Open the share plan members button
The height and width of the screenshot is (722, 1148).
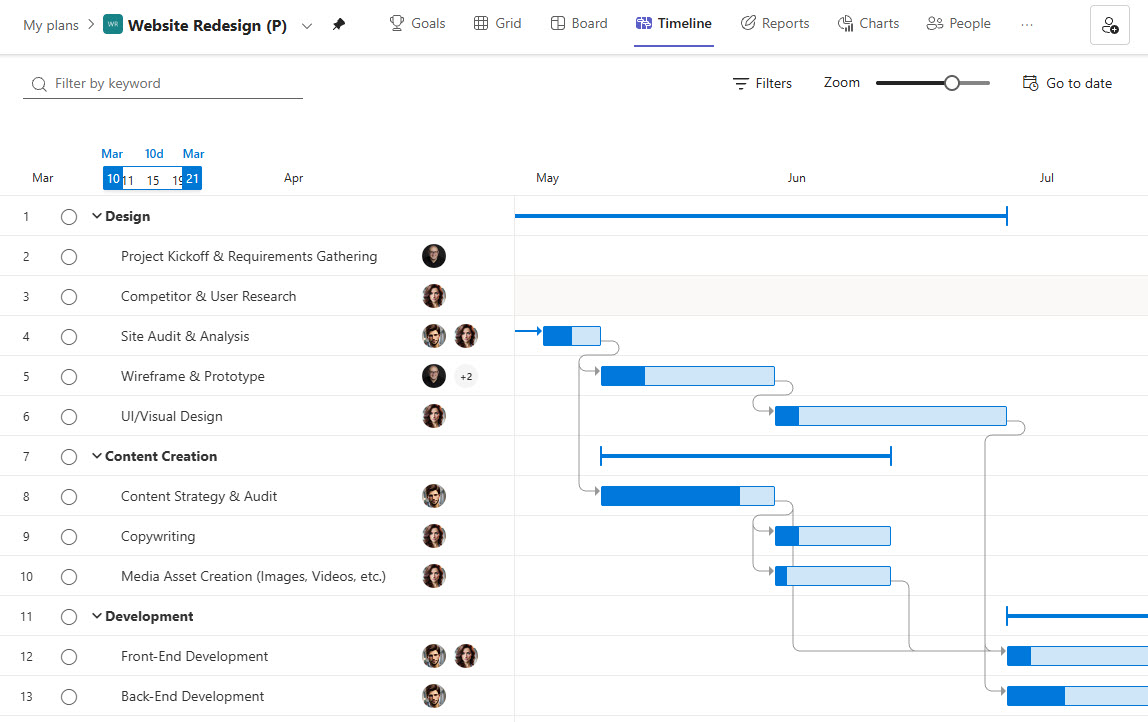tap(1109, 26)
